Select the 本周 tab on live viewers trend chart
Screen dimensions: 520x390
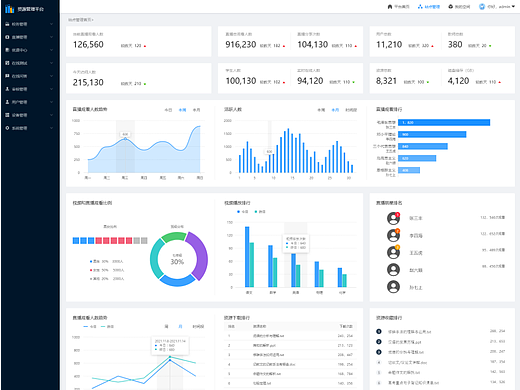(182, 110)
